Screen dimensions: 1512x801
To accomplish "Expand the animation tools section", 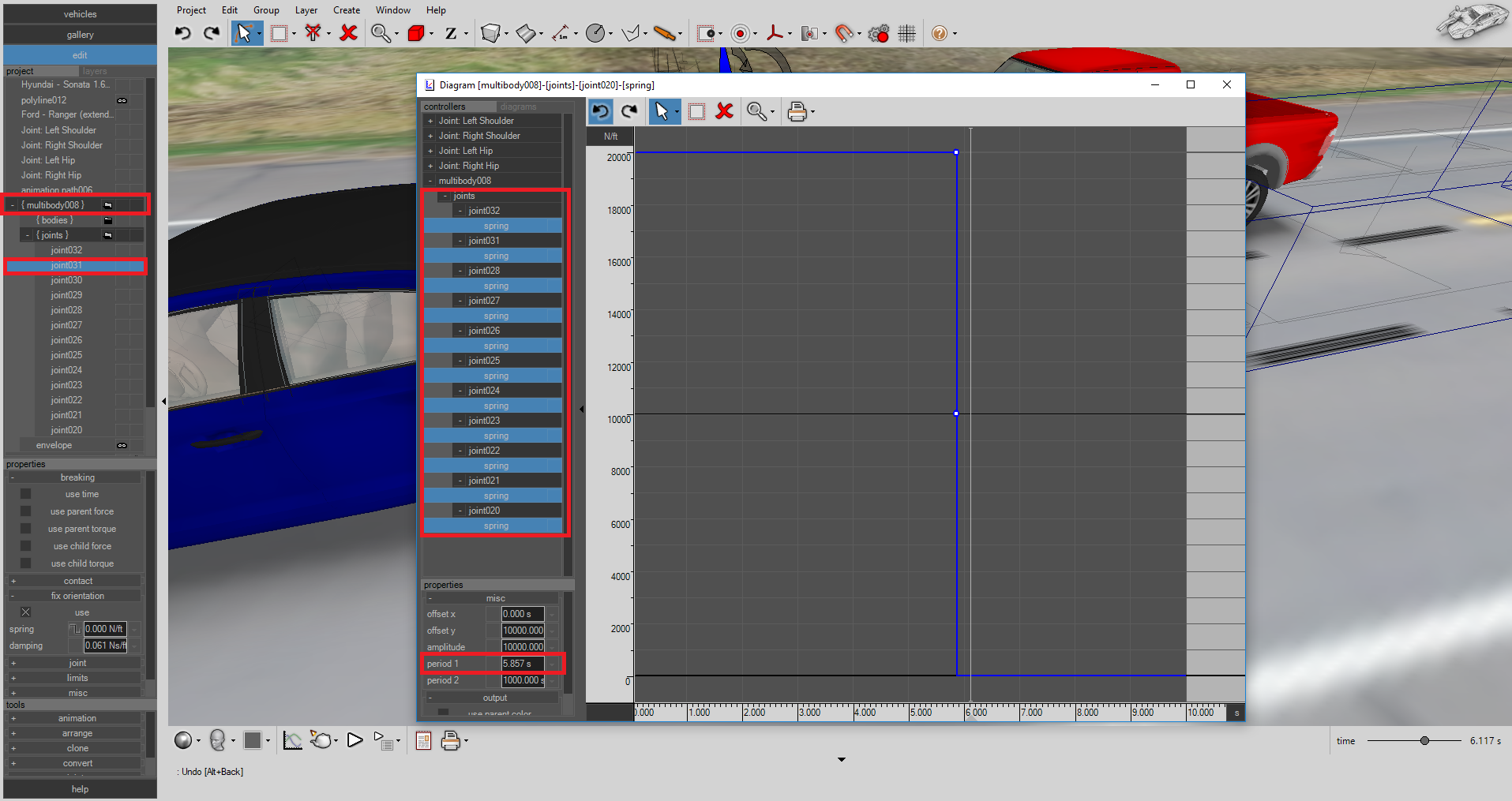I will [13, 718].
